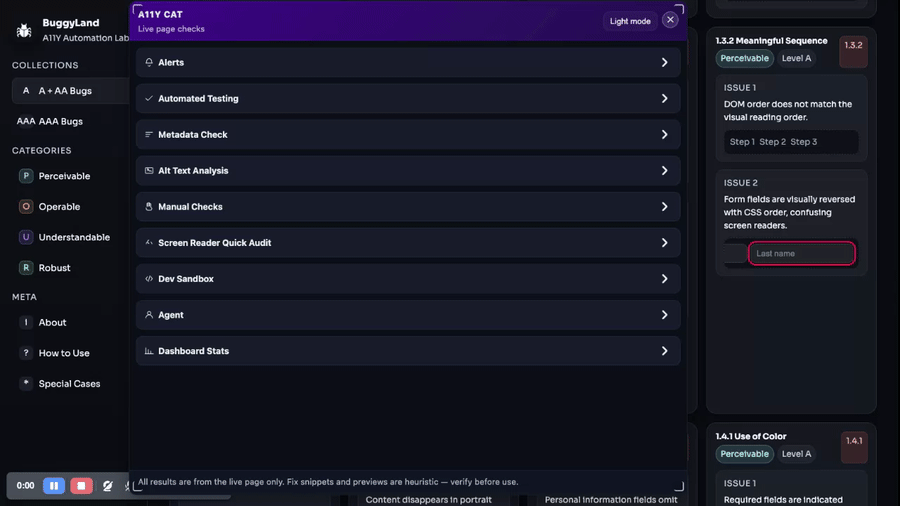Click the Alerts row label
The image size is (900, 506).
(x=171, y=63)
